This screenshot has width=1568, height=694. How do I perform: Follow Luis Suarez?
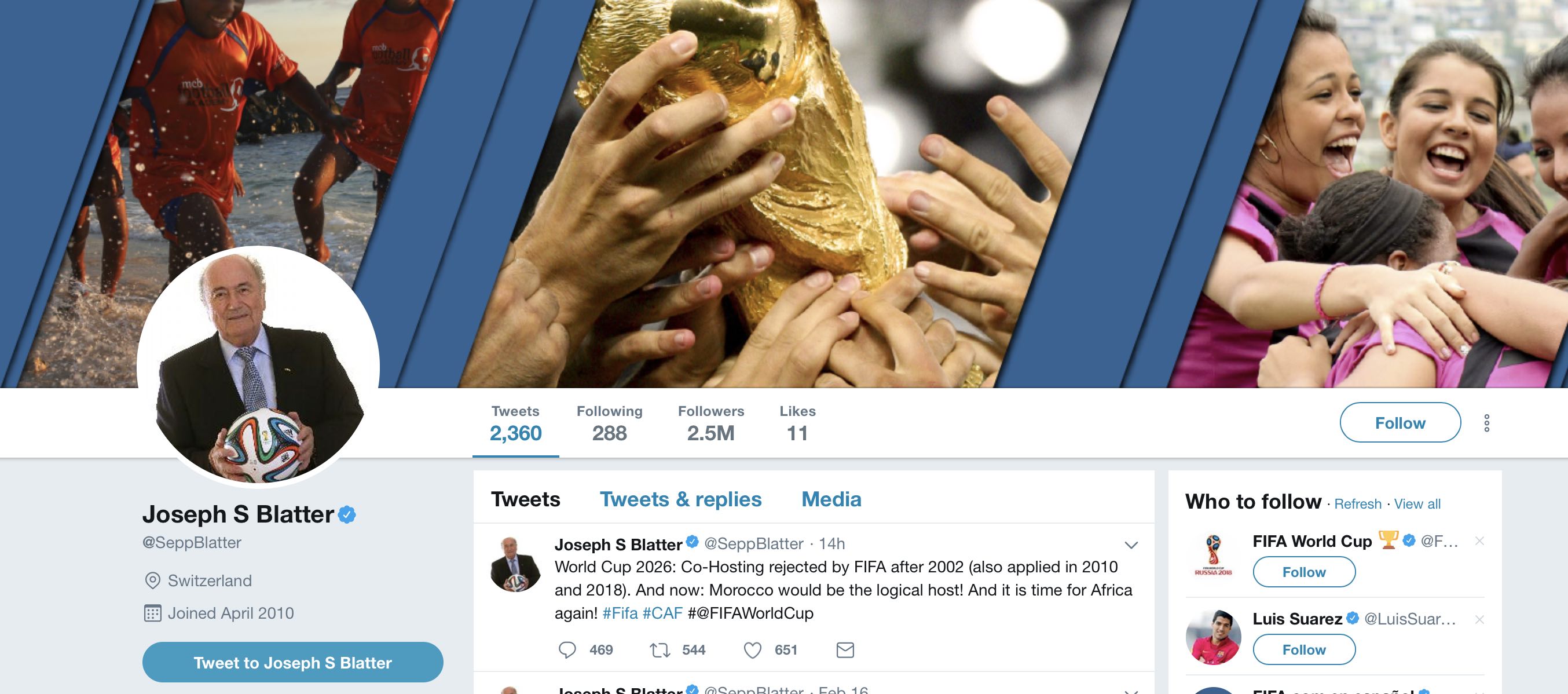[1304, 650]
